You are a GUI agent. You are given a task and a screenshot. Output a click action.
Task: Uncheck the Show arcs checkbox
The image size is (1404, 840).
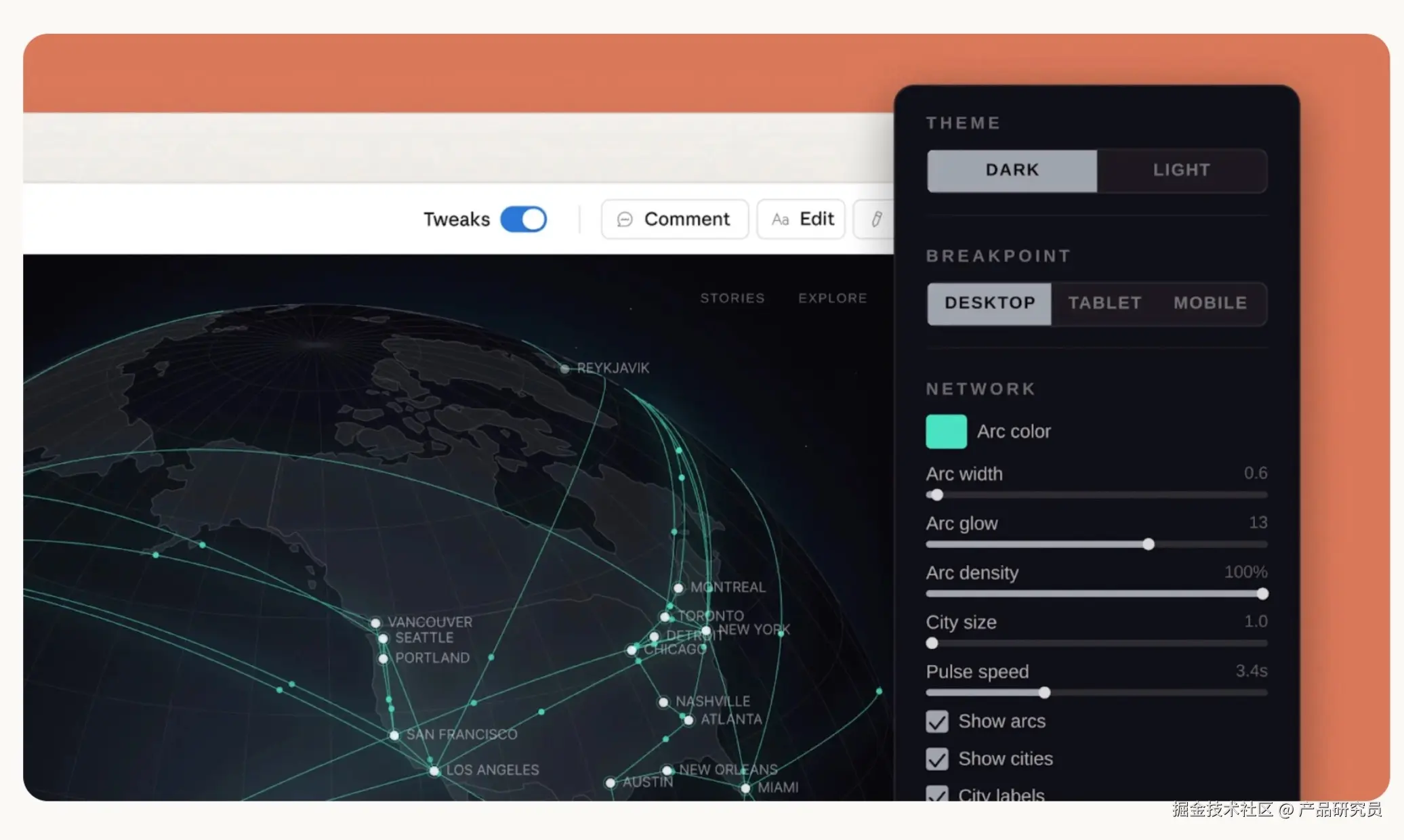937,721
